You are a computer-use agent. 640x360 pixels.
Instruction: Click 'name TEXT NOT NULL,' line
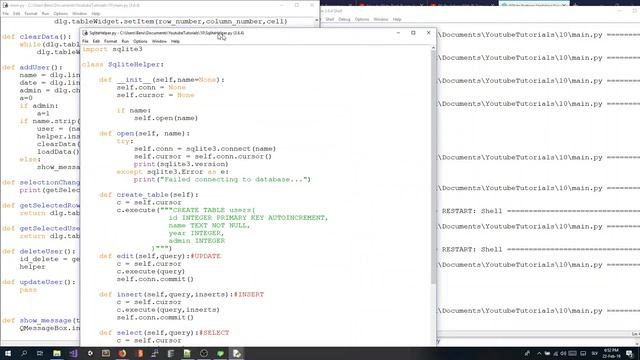[209, 225]
